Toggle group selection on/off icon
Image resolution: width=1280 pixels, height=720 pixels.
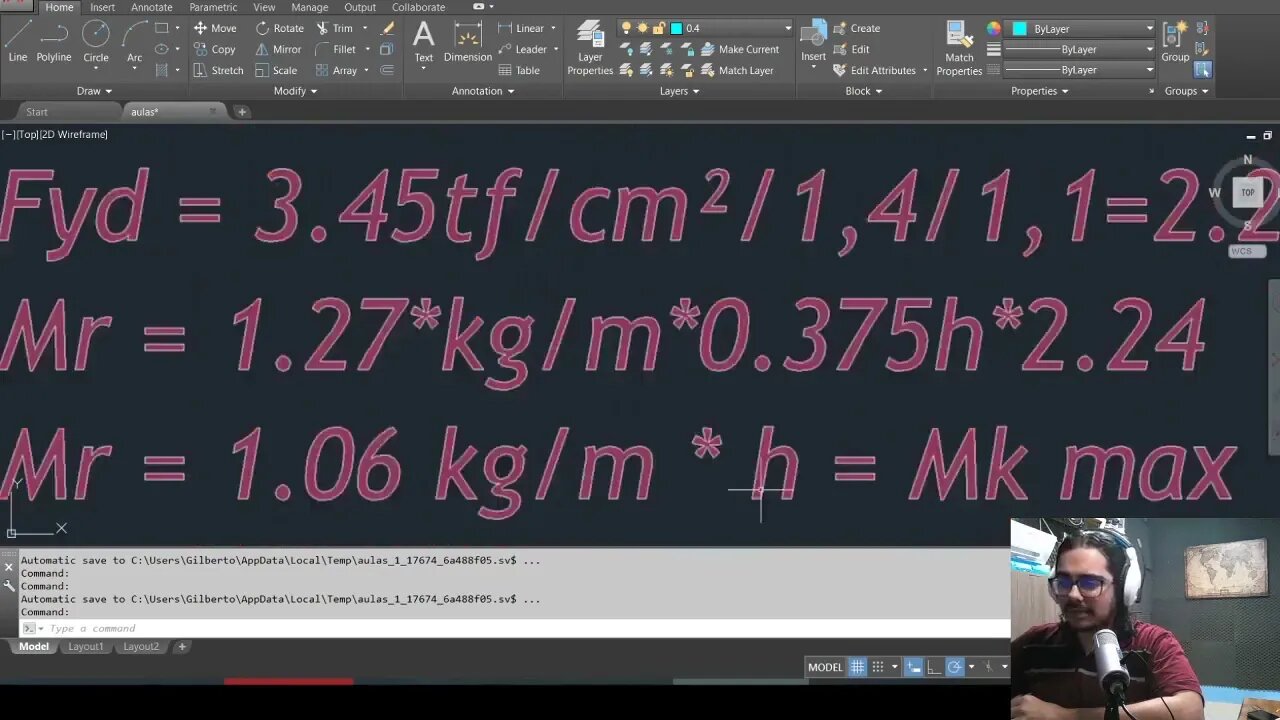1202,70
